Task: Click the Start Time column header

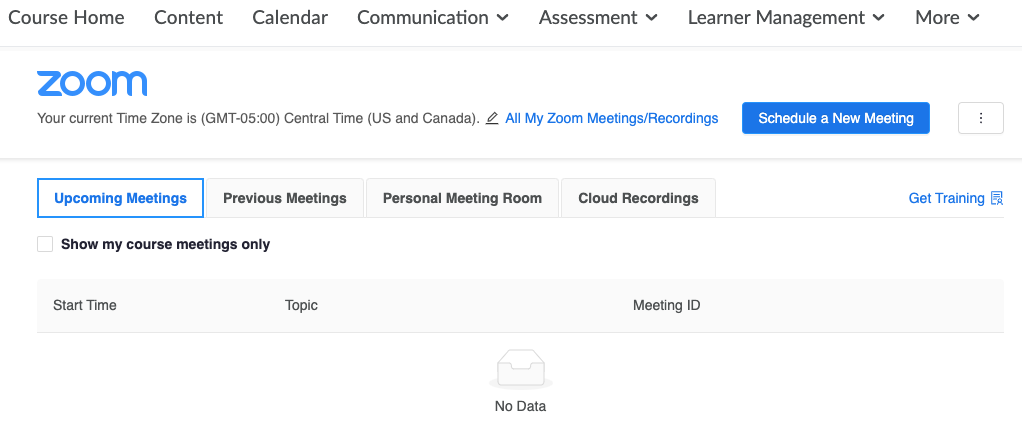Action: (x=85, y=305)
